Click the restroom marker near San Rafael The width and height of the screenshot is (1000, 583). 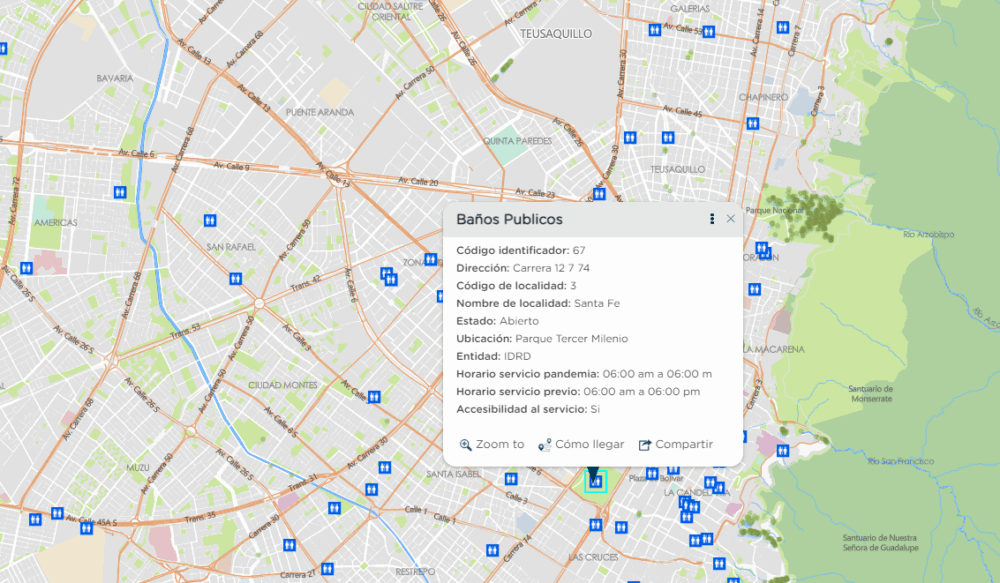tap(210, 220)
